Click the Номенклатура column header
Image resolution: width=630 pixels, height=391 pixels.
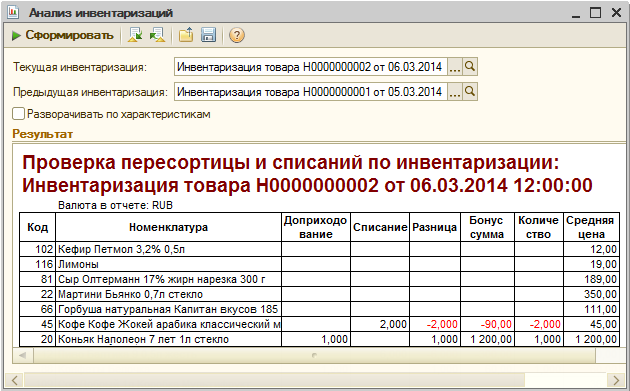[x=168, y=227]
